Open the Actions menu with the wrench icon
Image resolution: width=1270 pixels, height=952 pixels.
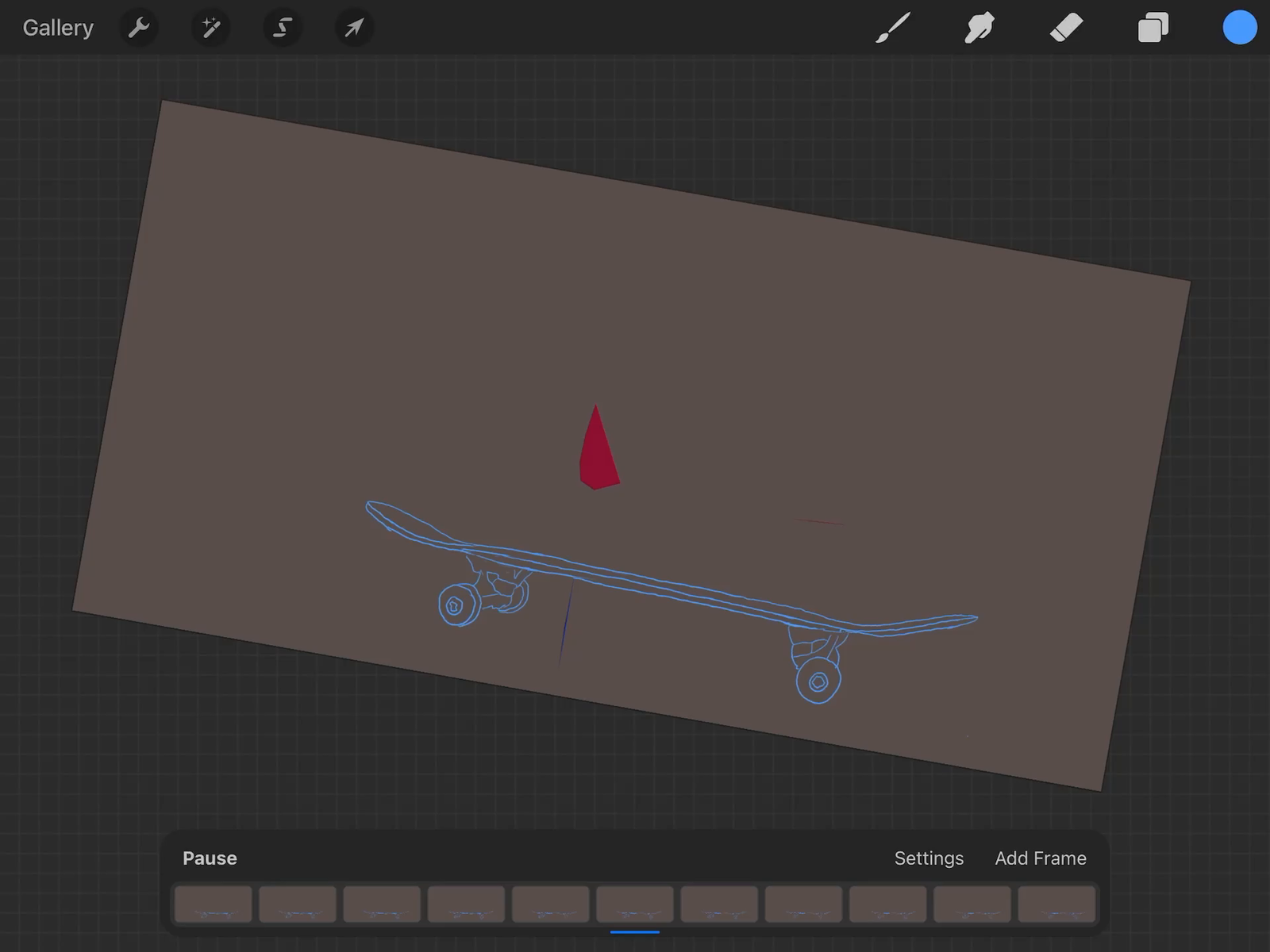pos(139,28)
